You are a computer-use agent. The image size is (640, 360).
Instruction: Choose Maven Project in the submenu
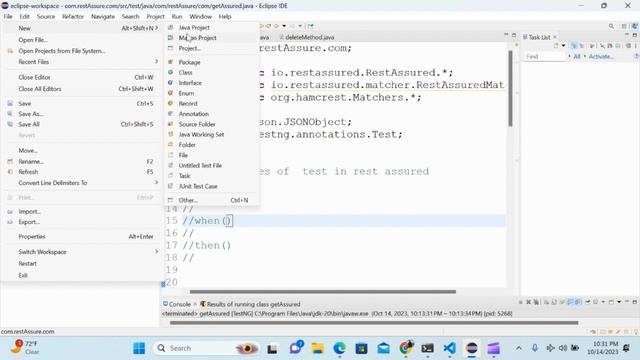pos(198,38)
